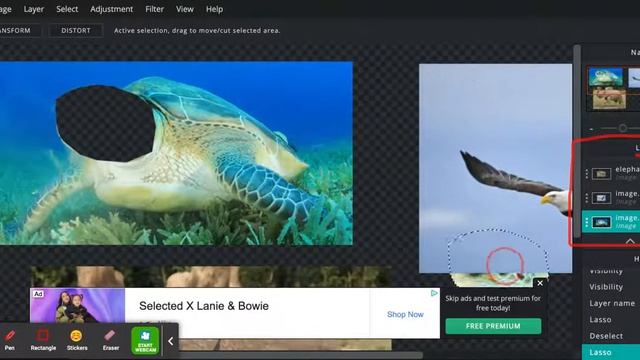The height and width of the screenshot is (360, 640).
Task: Click the elephant layer drag handle dots
Action: [587, 174]
